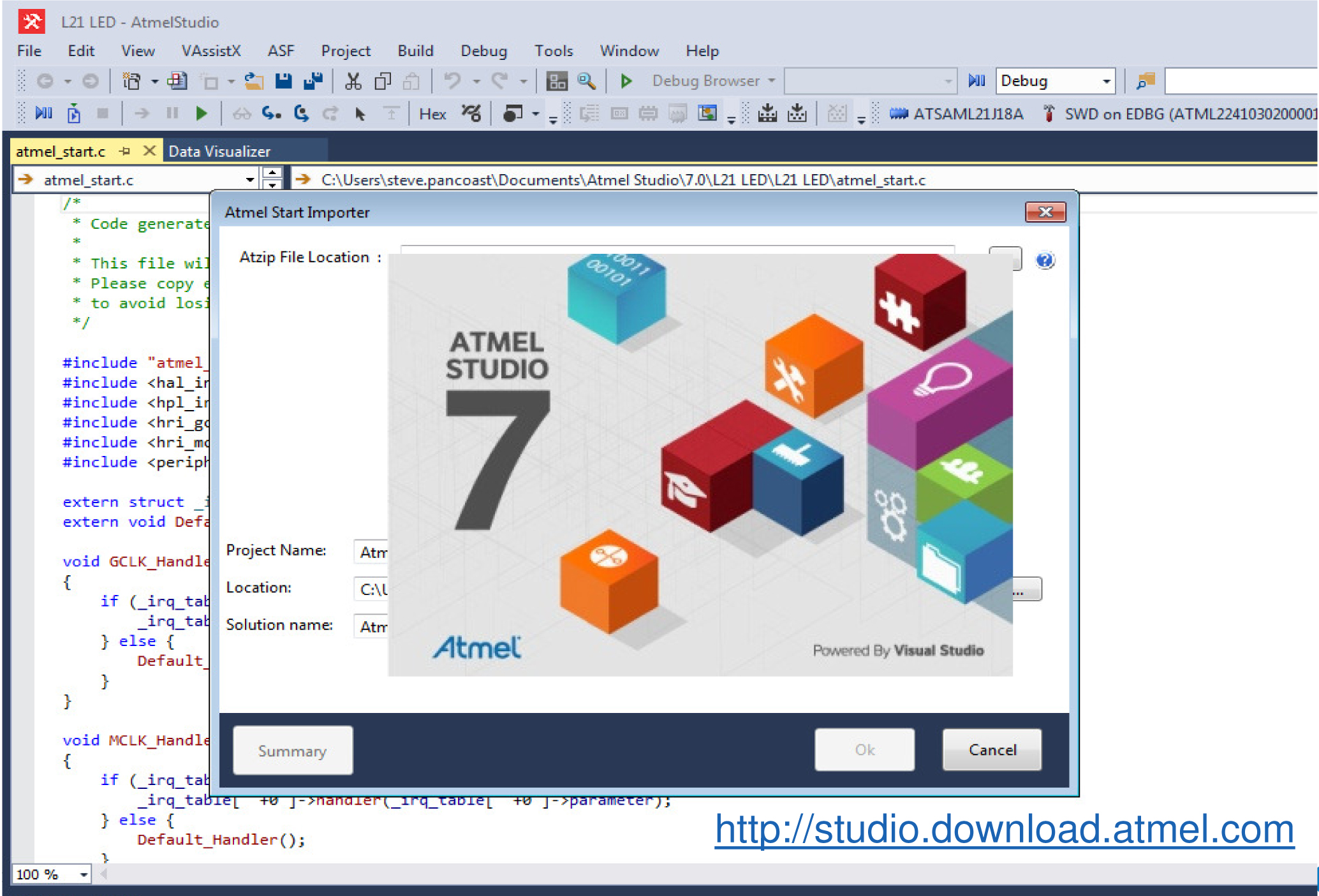
Task: Click the Add New Item icon
Action: click(177, 81)
